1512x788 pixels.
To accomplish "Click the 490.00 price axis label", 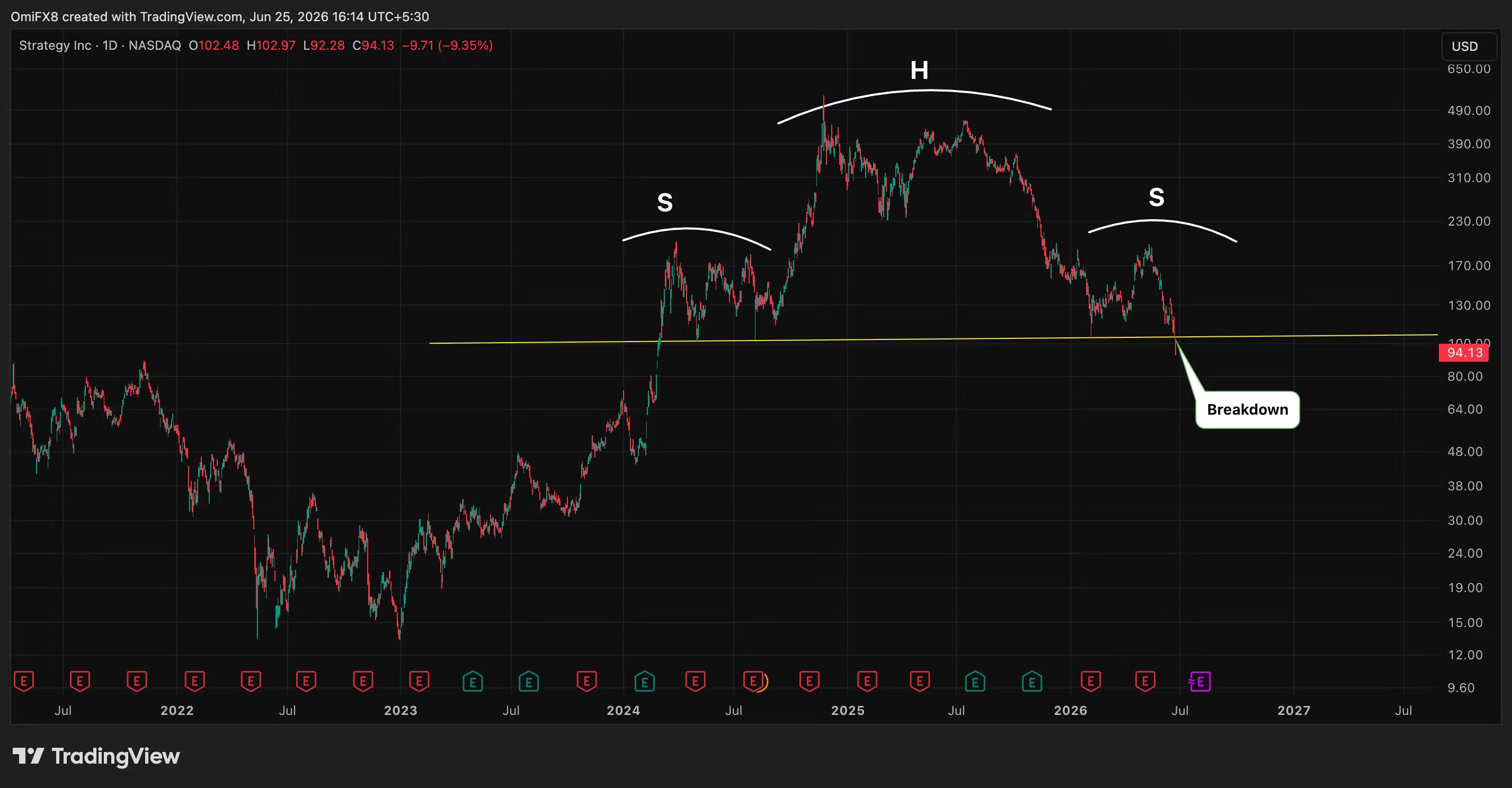I will (x=1469, y=110).
